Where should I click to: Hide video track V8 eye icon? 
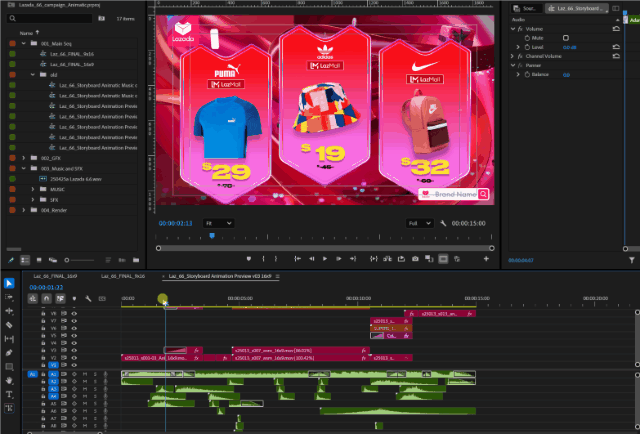[74, 314]
